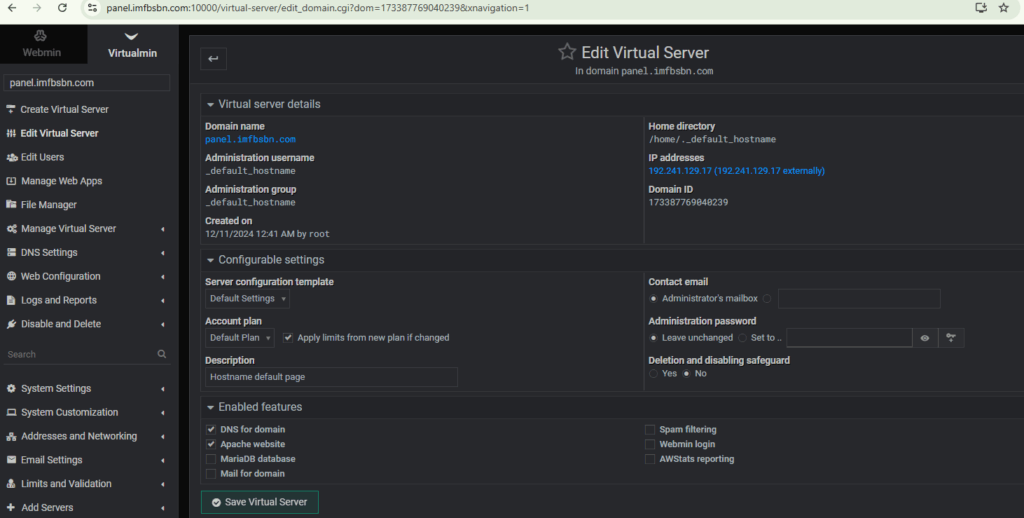Enable the MariaDB database feature
Image resolution: width=1024 pixels, height=518 pixels.
point(211,459)
